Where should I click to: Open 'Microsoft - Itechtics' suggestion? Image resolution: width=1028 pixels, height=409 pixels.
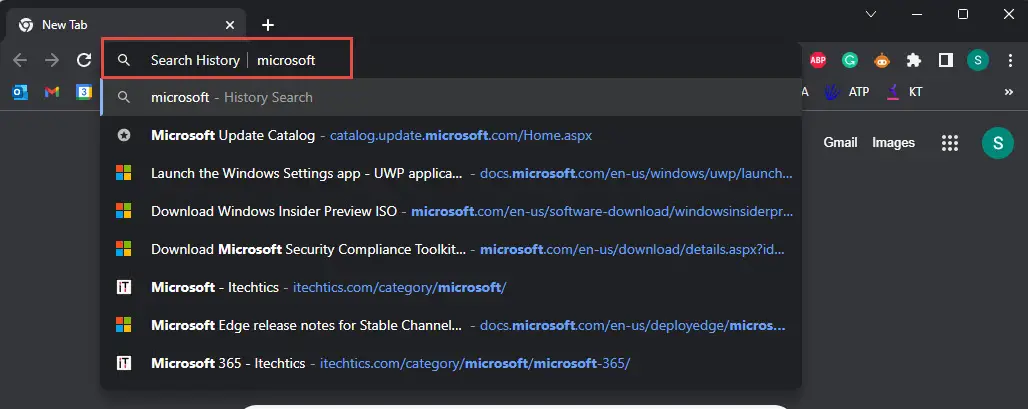[x=451, y=287]
